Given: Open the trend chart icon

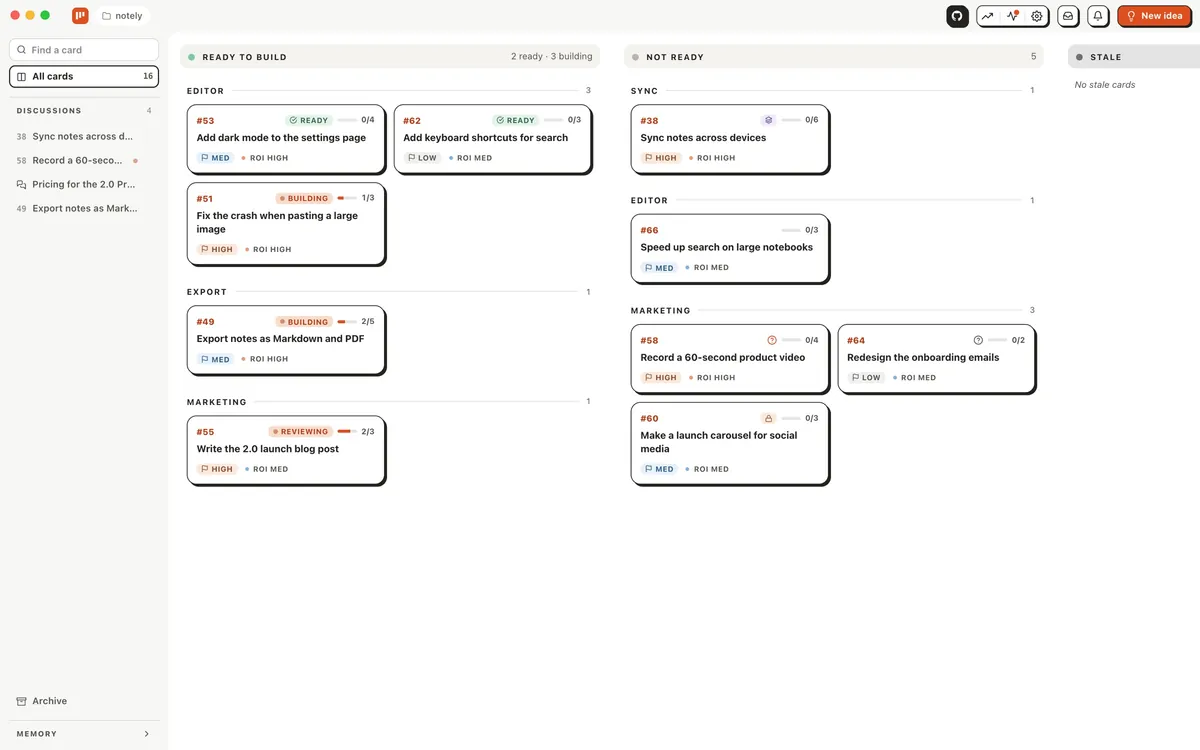Looking at the screenshot, I should tap(987, 16).
